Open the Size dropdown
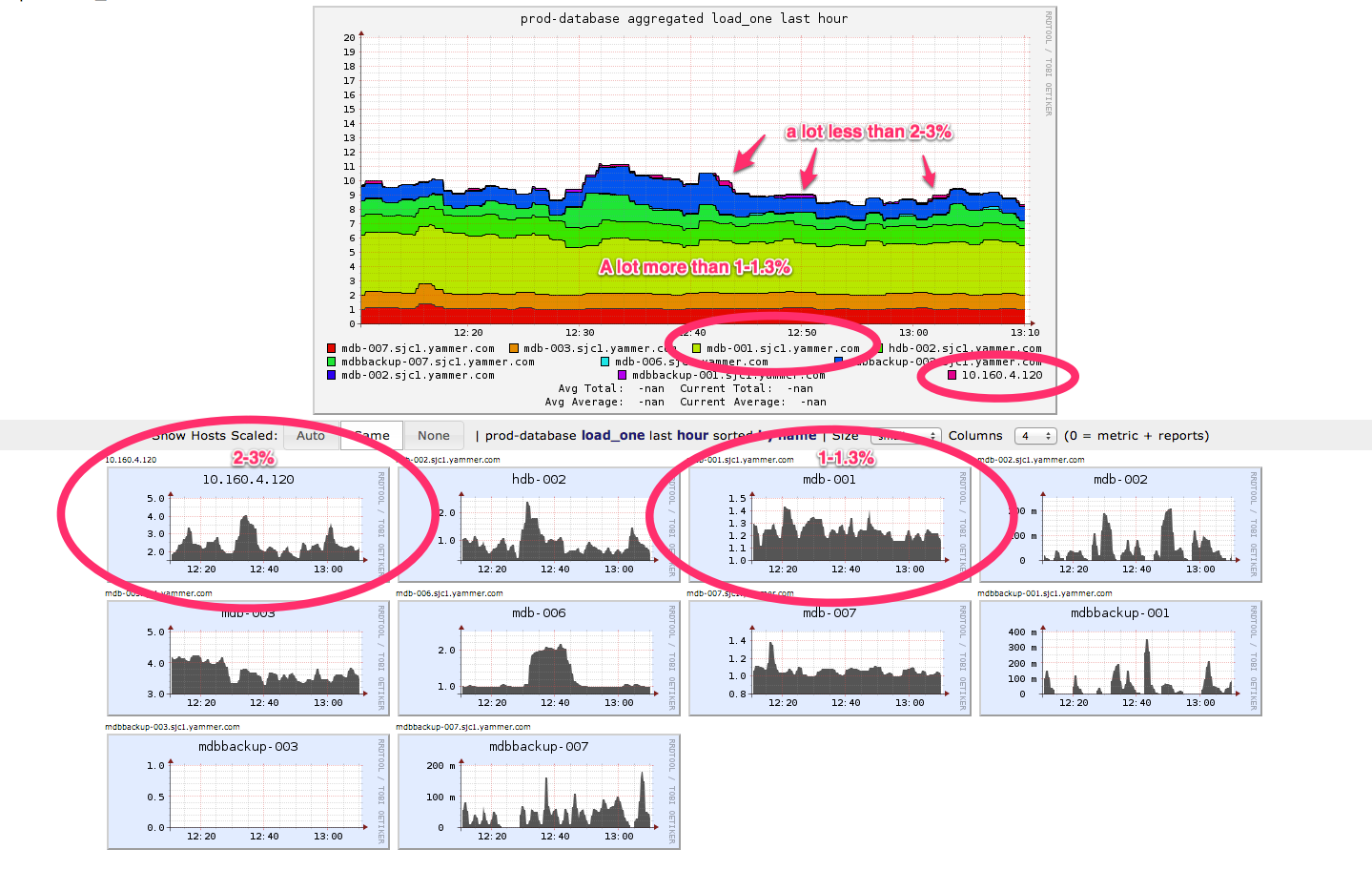Image resolution: width=1372 pixels, height=870 pixels. click(x=906, y=436)
